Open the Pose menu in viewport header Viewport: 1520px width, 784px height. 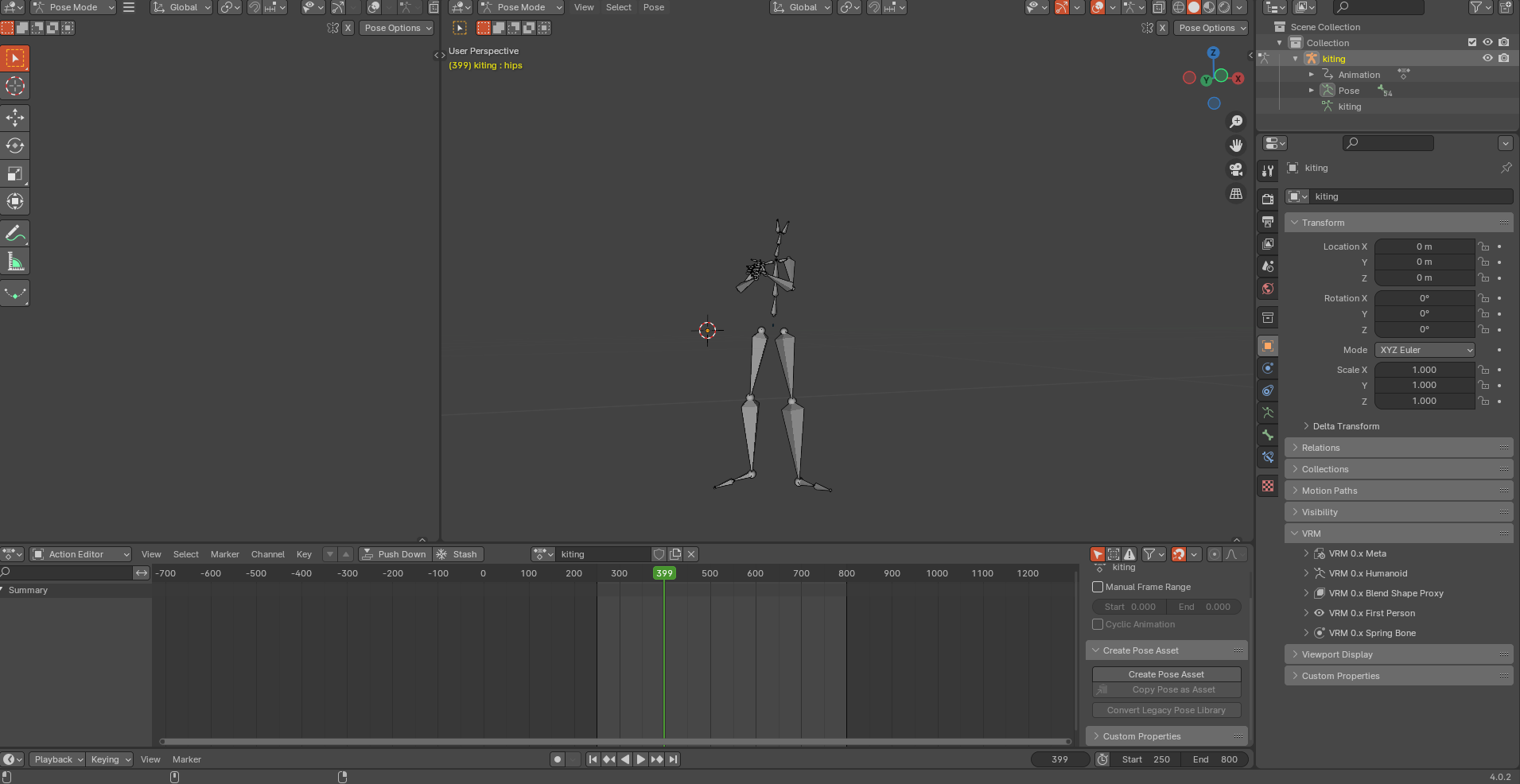(x=653, y=7)
